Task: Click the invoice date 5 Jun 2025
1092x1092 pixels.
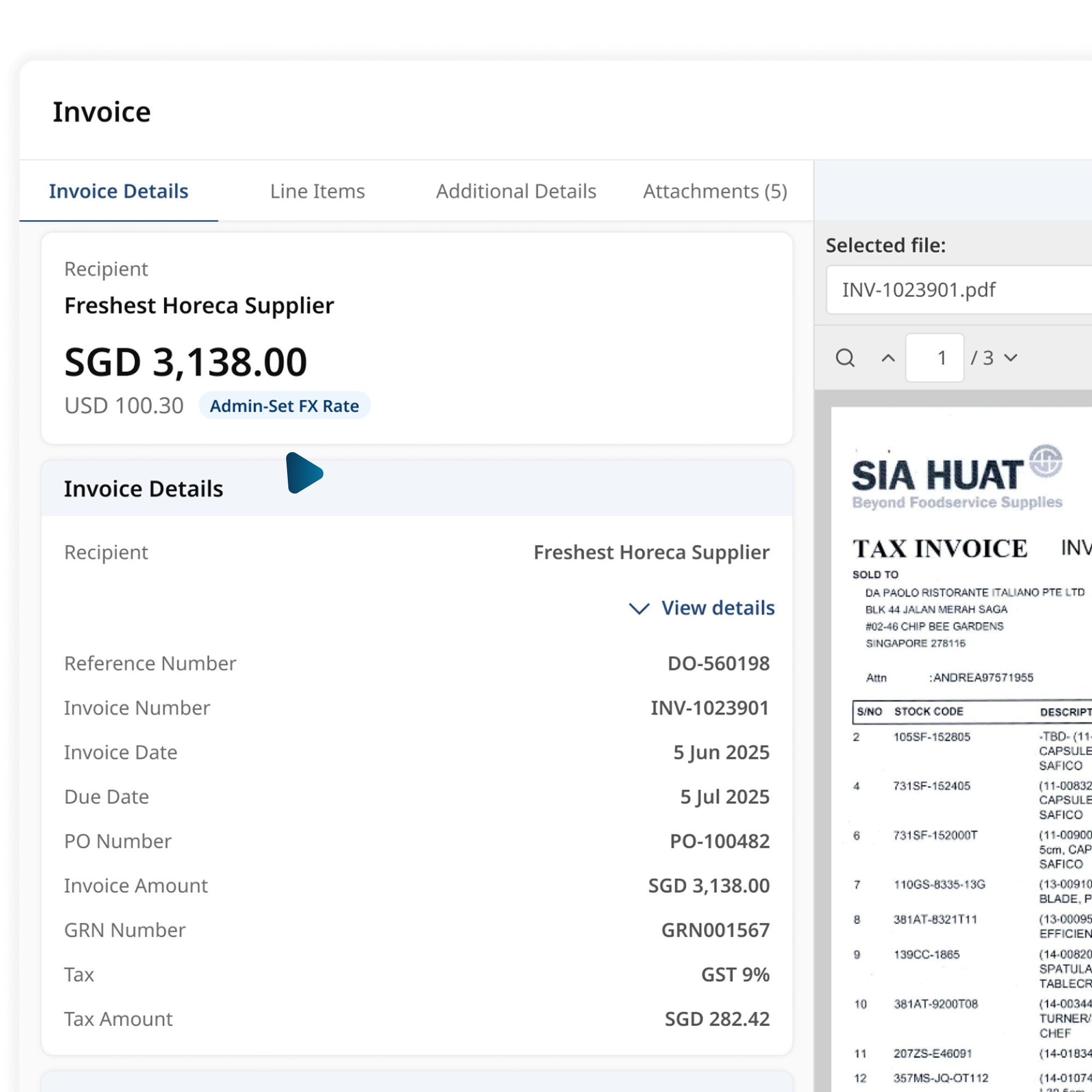Action: (x=721, y=752)
